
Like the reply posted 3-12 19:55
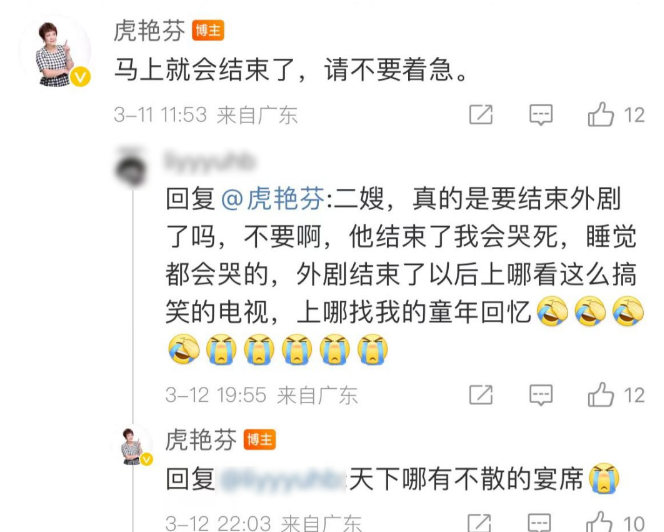tap(600, 395)
